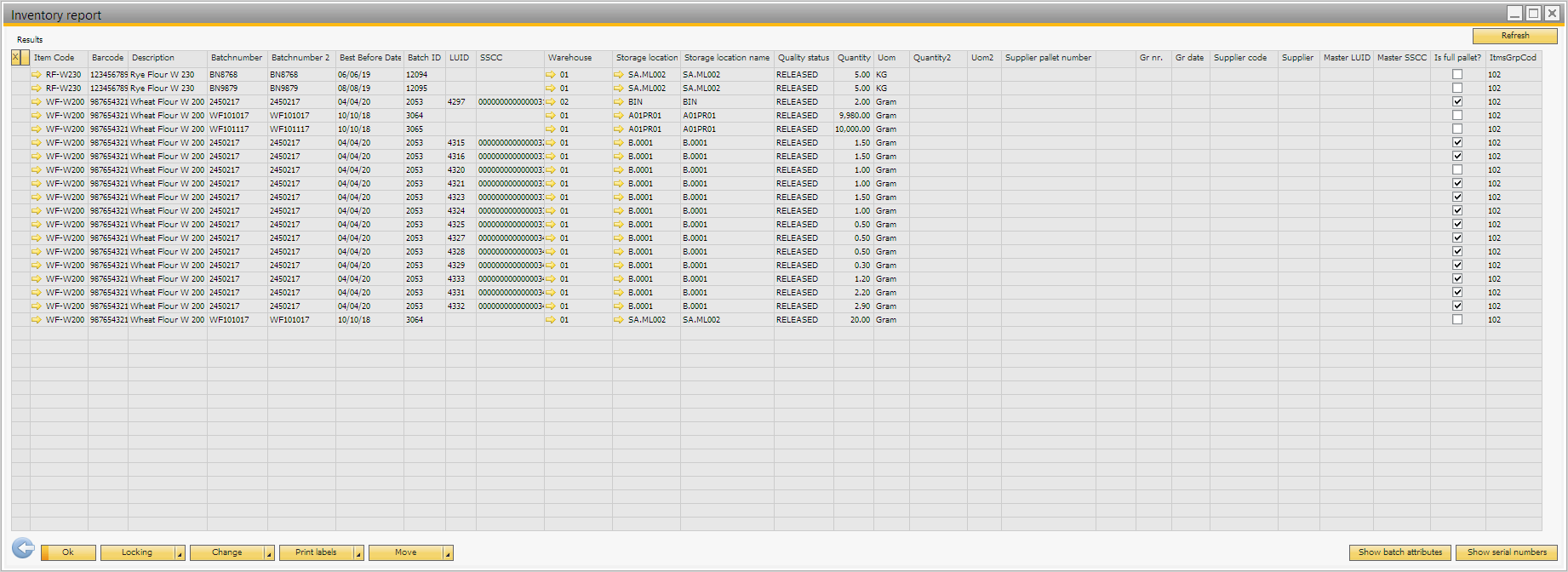
Task: Open the BIN storage location link arrow
Action: pyautogui.click(x=619, y=102)
